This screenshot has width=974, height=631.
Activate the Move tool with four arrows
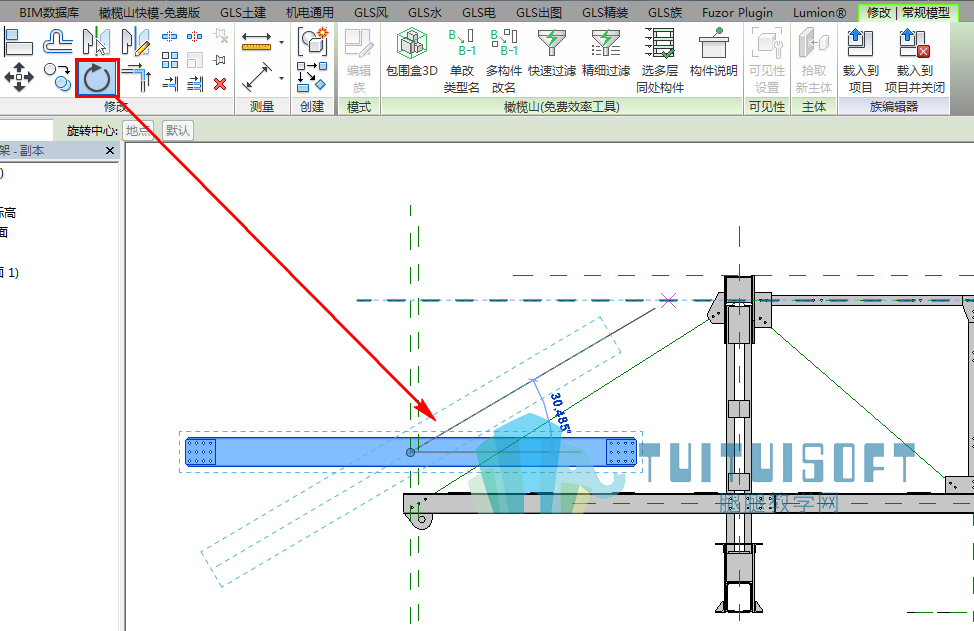tap(19, 78)
